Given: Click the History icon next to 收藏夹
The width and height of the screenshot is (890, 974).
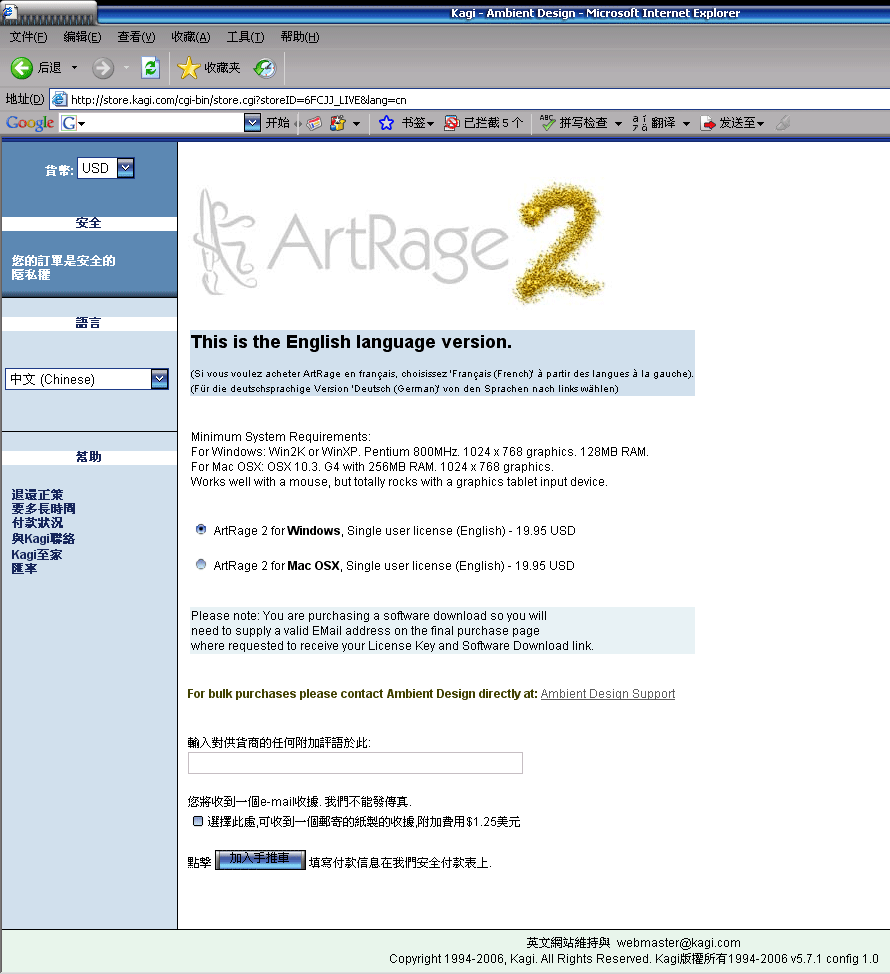Looking at the screenshot, I should [265, 68].
